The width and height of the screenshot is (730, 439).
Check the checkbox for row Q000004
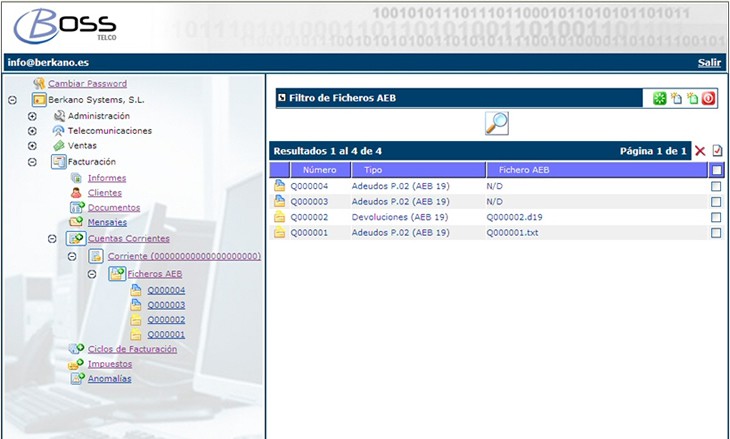pyautogui.click(x=715, y=186)
